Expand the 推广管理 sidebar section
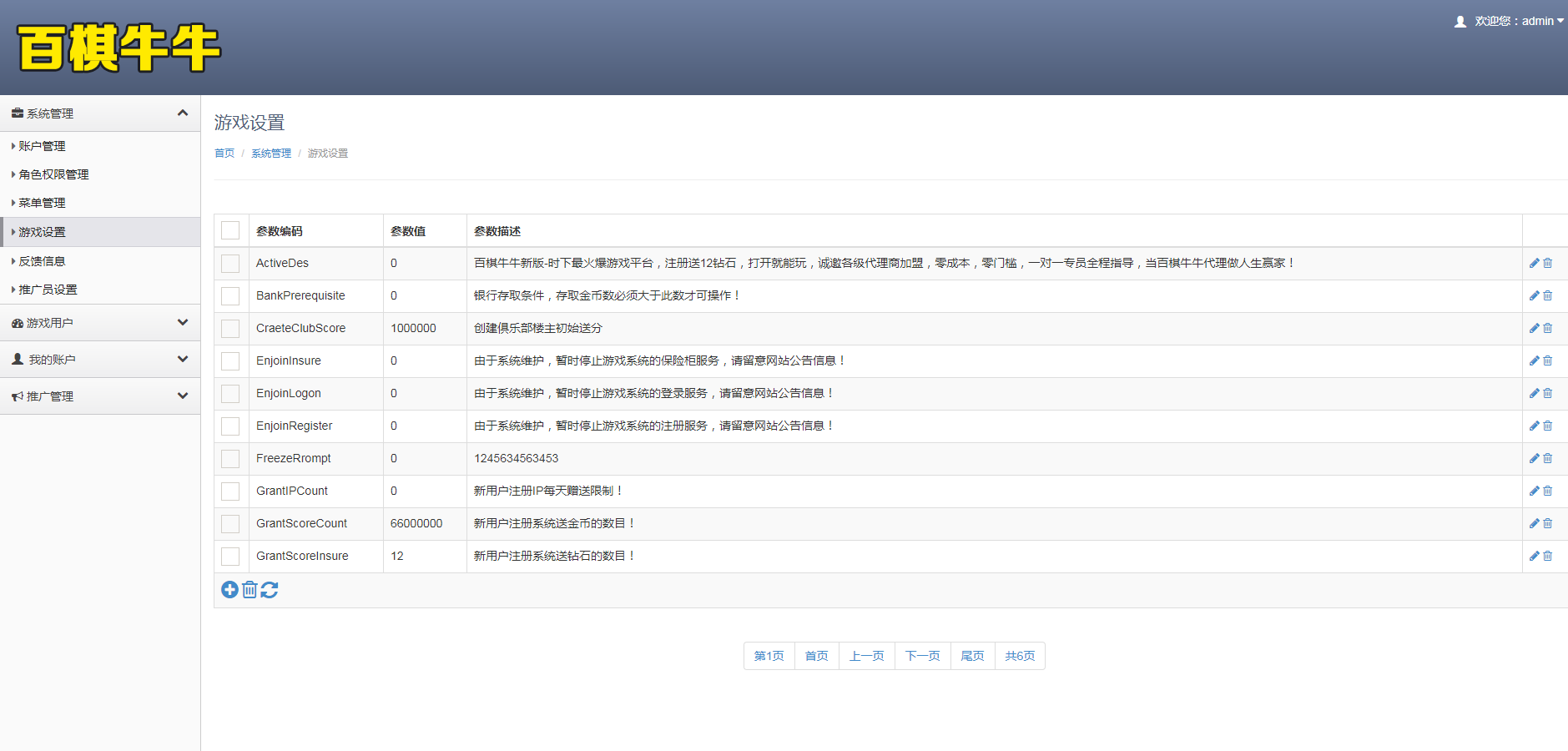Image resolution: width=1568 pixels, height=751 pixels. pyautogui.click(x=100, y=396)
